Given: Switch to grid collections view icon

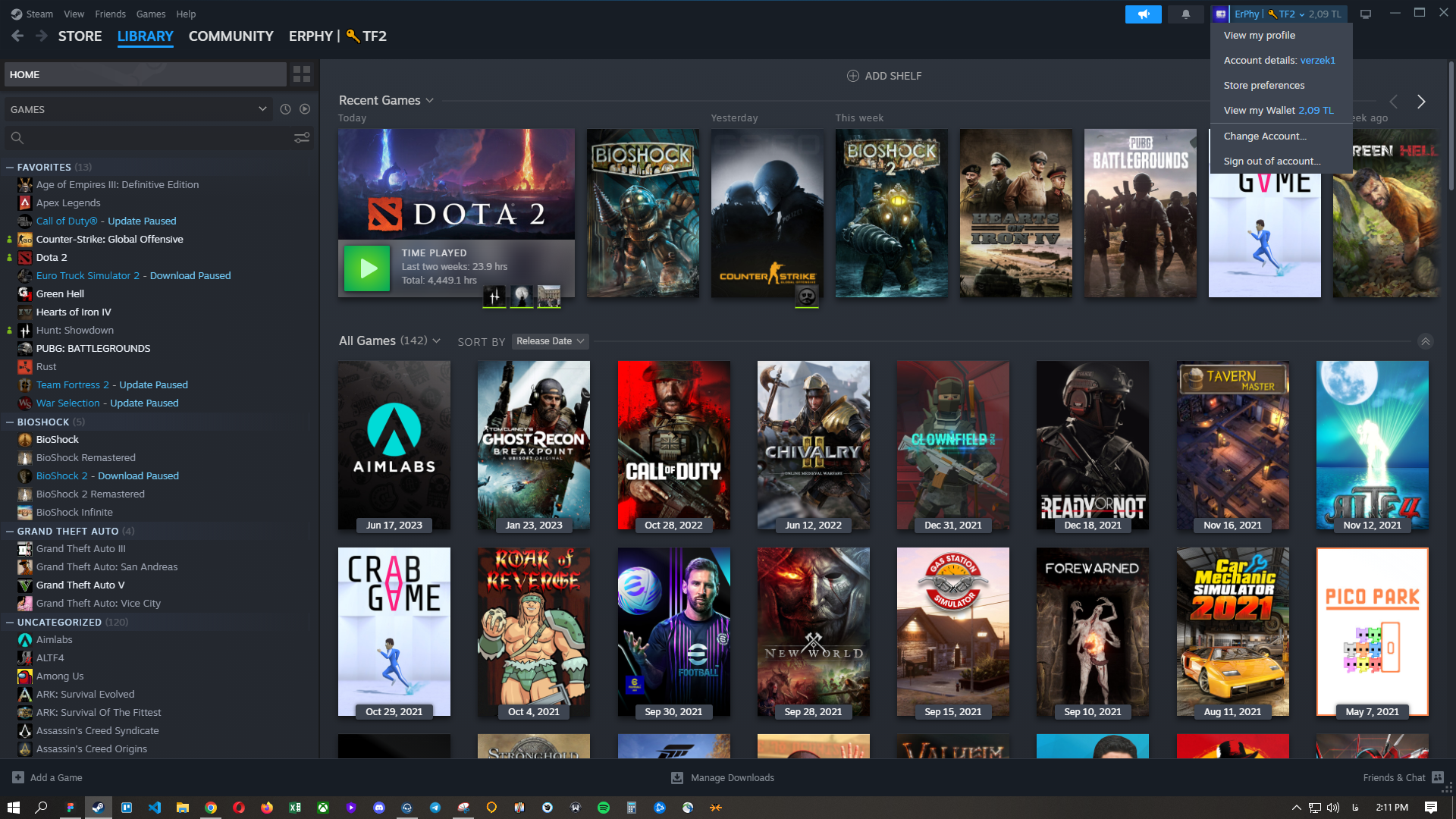Looking at the screenshot, I should coord(301,74).
